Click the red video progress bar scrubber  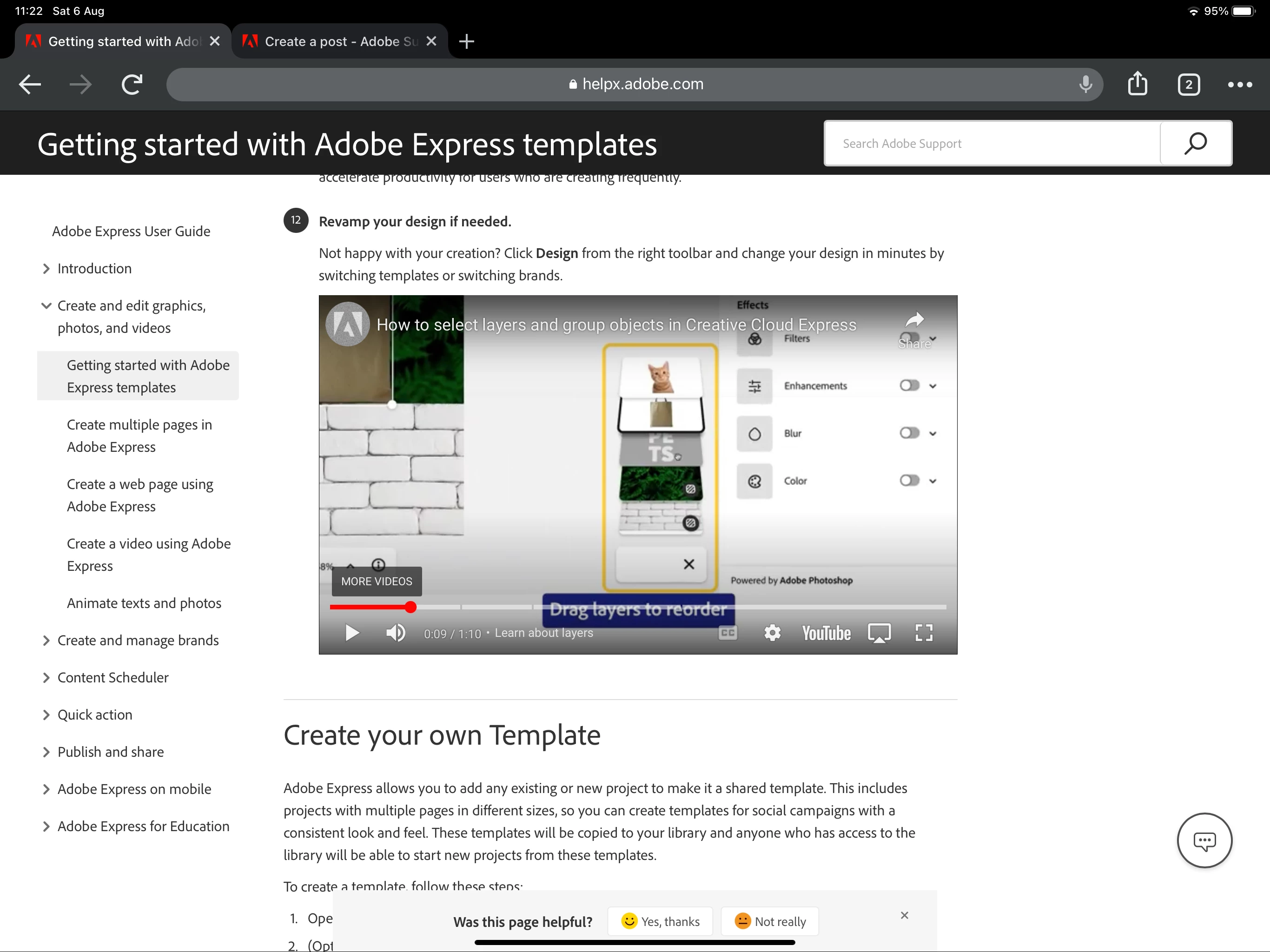410,607
